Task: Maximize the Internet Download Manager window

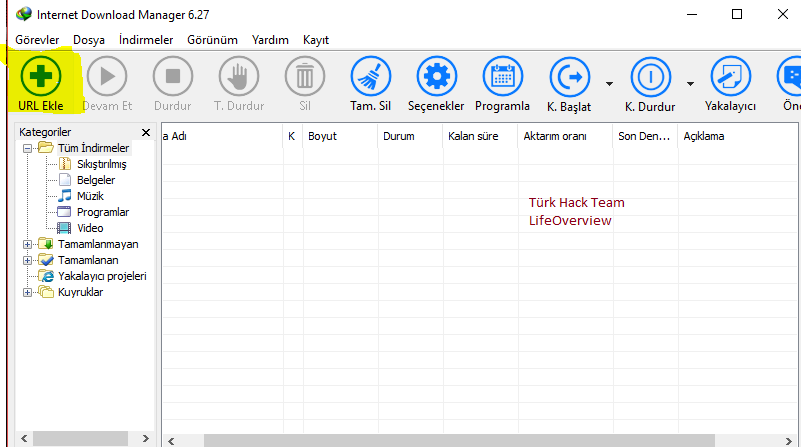Action: [737, 14]
